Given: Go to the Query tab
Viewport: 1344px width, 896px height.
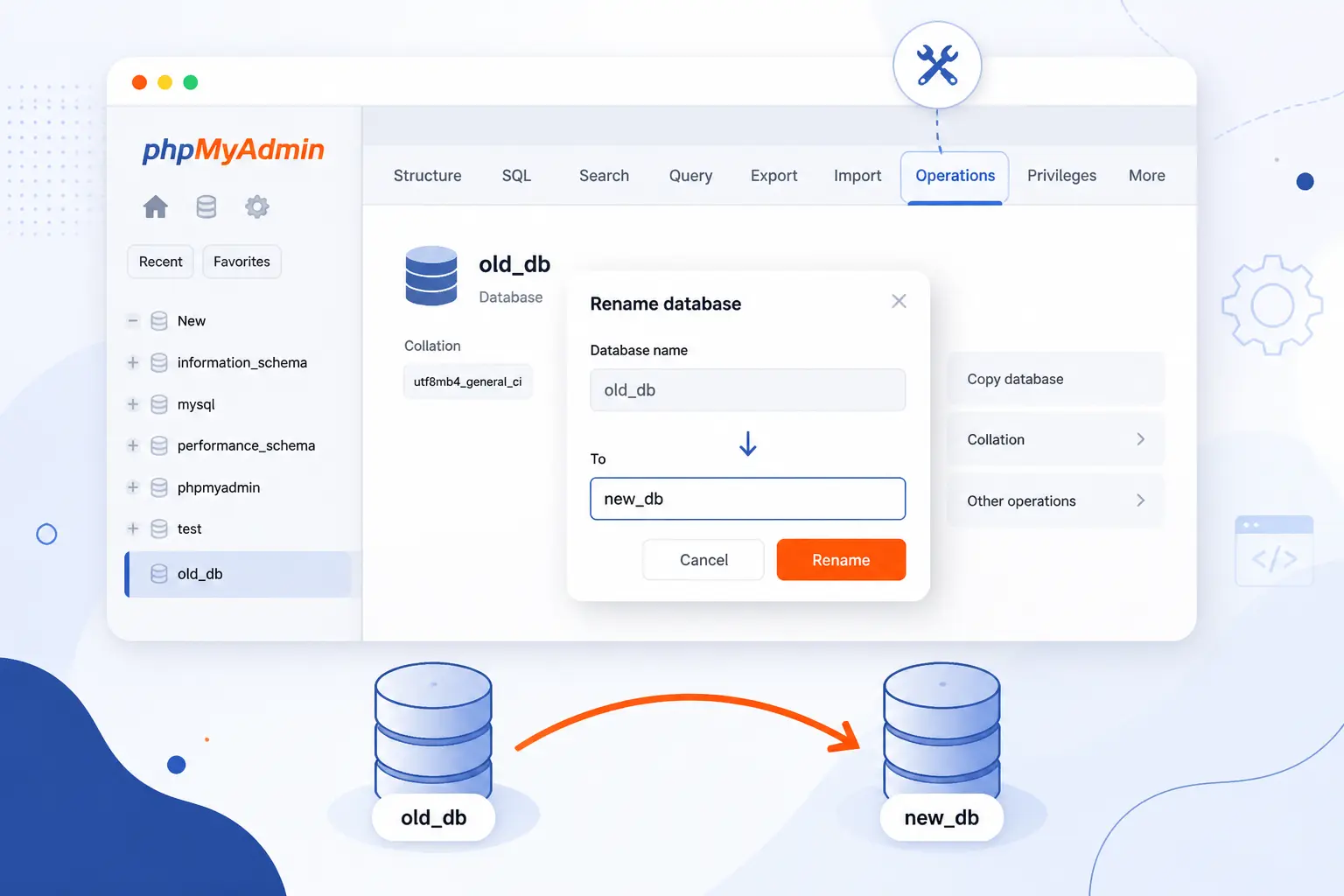Looking at the screenshot, I should pyautogui.click(x=690, y=176).
